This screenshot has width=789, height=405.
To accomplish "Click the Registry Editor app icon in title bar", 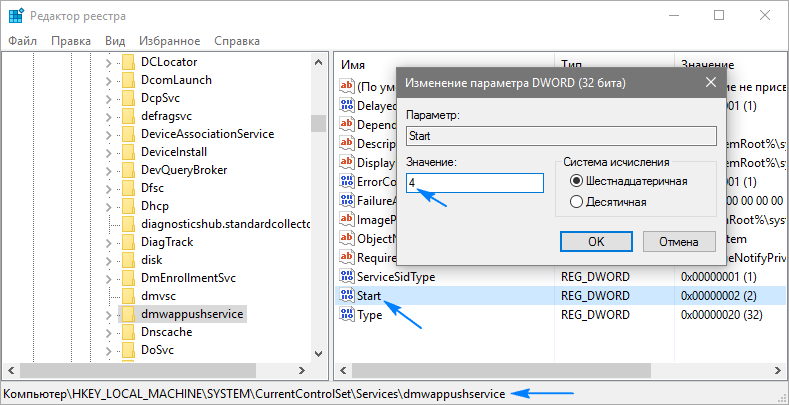I will pos(16,16).
